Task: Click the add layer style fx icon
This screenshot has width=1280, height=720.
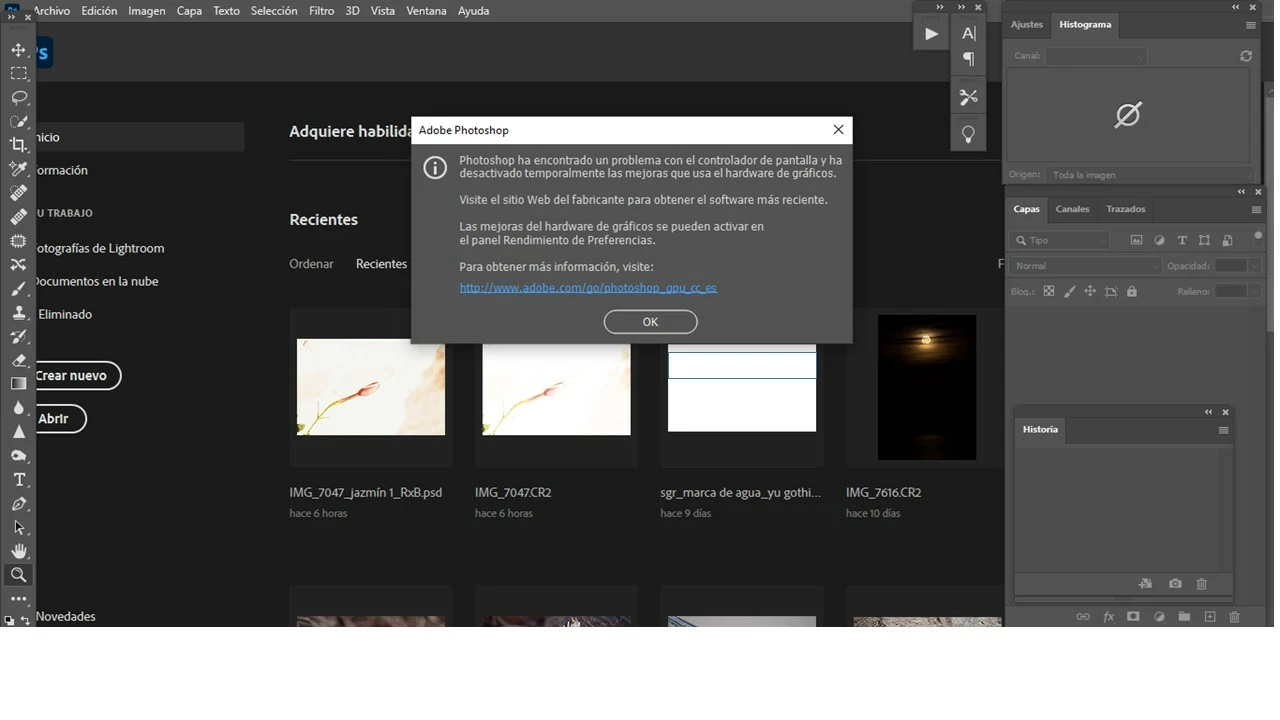Action: [1108, 617]
